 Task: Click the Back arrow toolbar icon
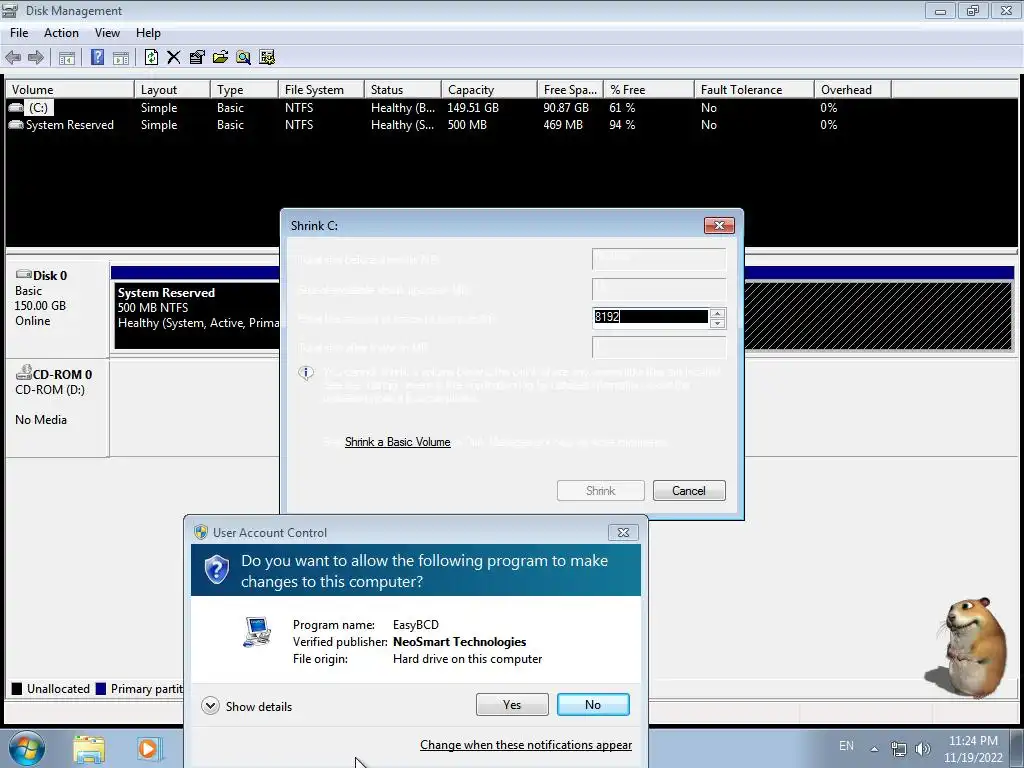[x=13, y=57]
